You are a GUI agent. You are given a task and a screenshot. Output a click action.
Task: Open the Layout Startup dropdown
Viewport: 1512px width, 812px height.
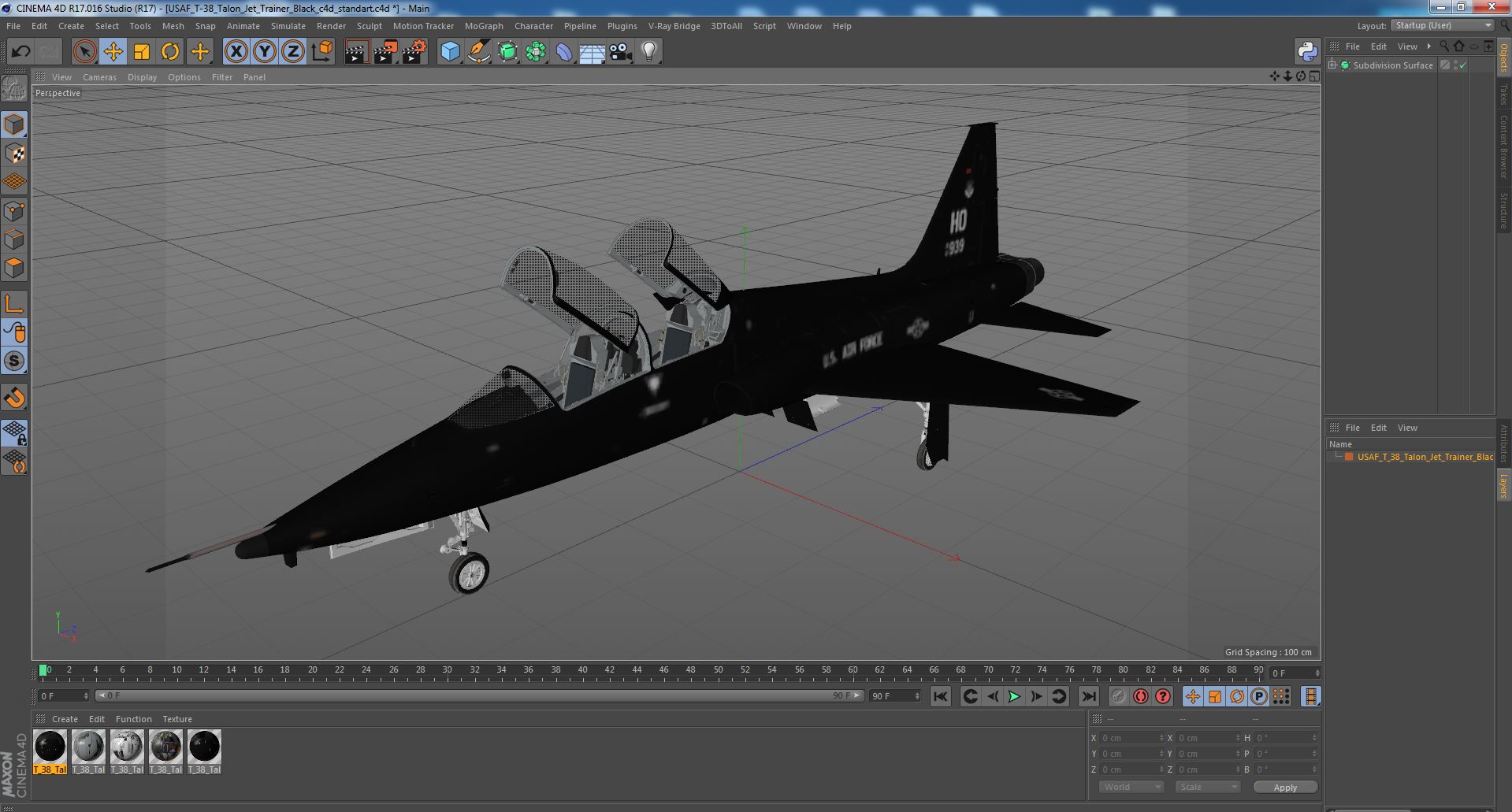click(1441, 25)
